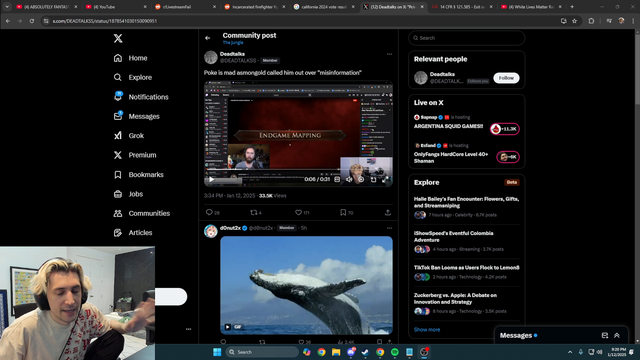
Task: Open Premium in the X sidebar
Action: click(x=135, y=155)
